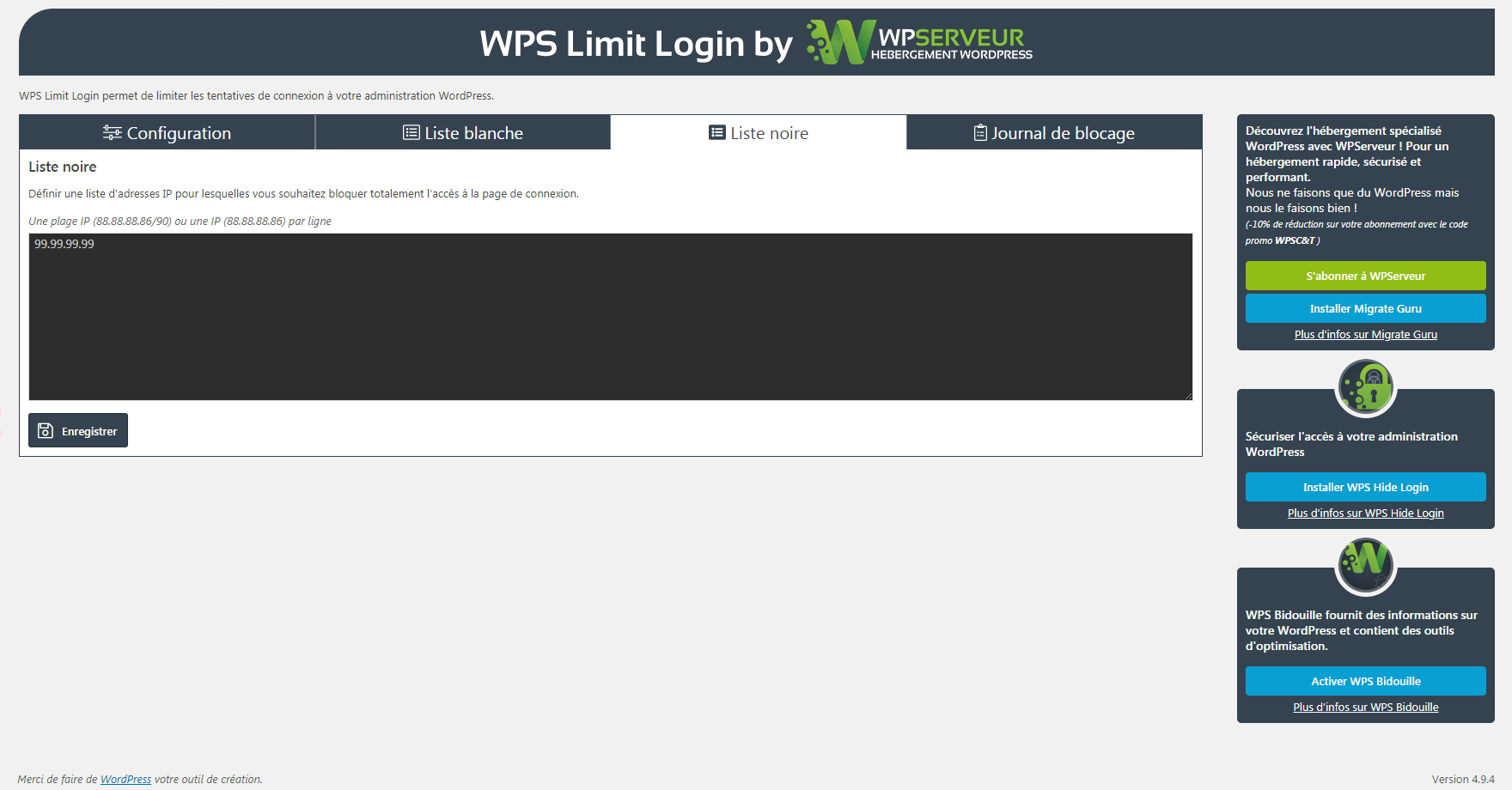The width and height of the screenshot is (1512, 790).
Task: Click Installer Migrate Guru button
Action: point(1366,308)
